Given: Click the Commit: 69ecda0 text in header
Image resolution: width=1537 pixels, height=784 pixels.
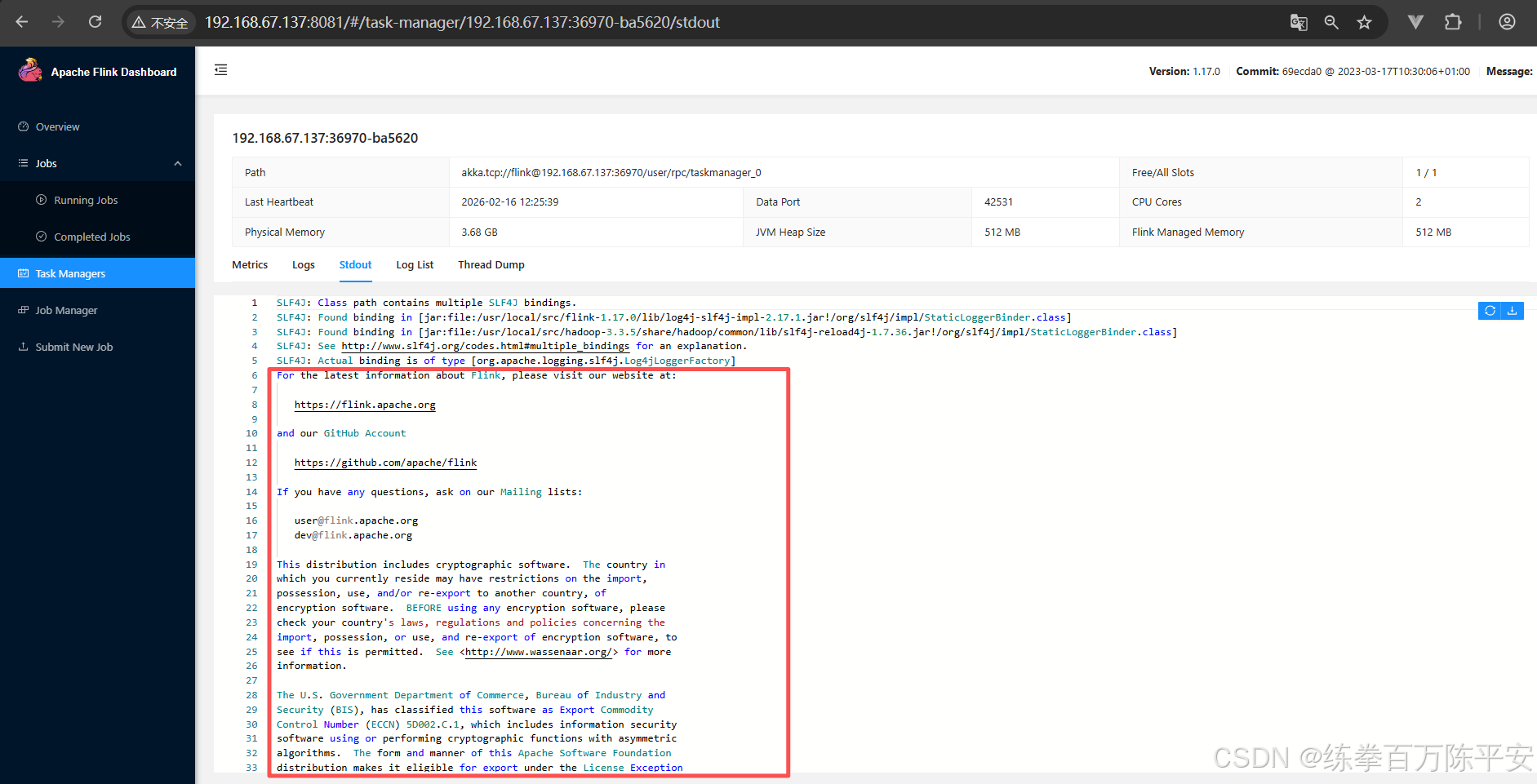Looking at the screenshot, I should click(1353, 71).
